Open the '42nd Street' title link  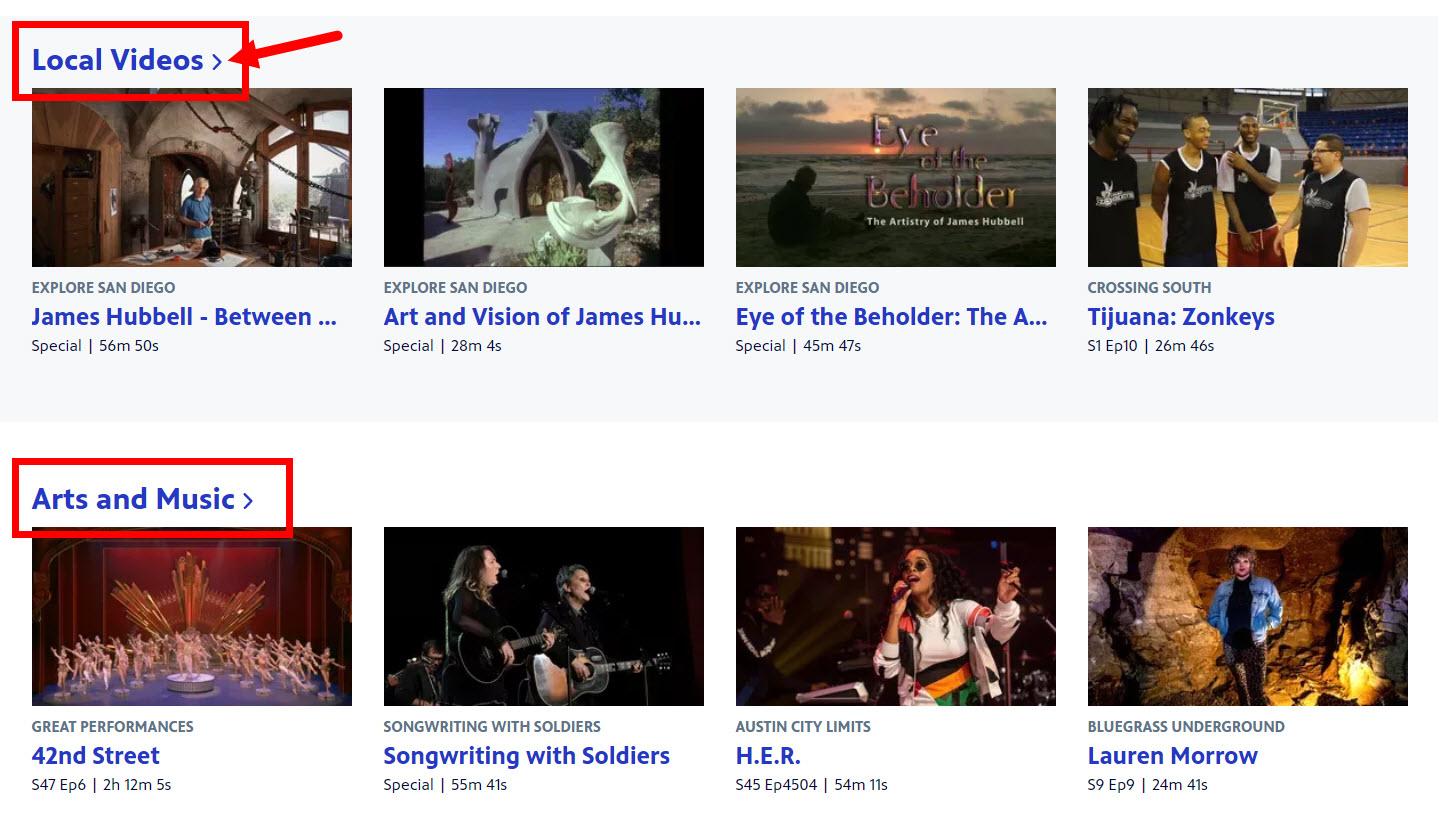96,756
